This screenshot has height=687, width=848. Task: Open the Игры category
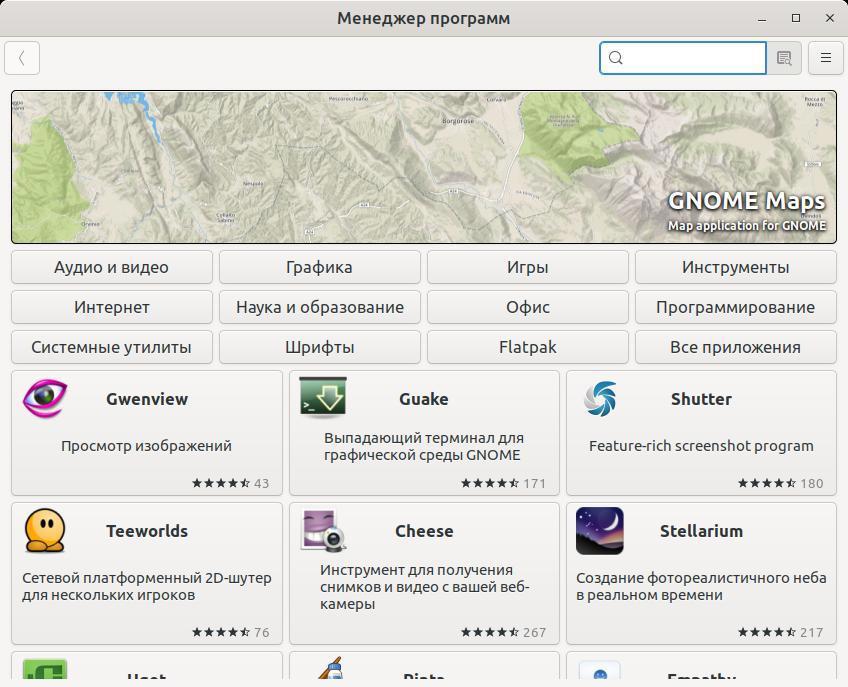pyautogui.click(x=528, y=267)
